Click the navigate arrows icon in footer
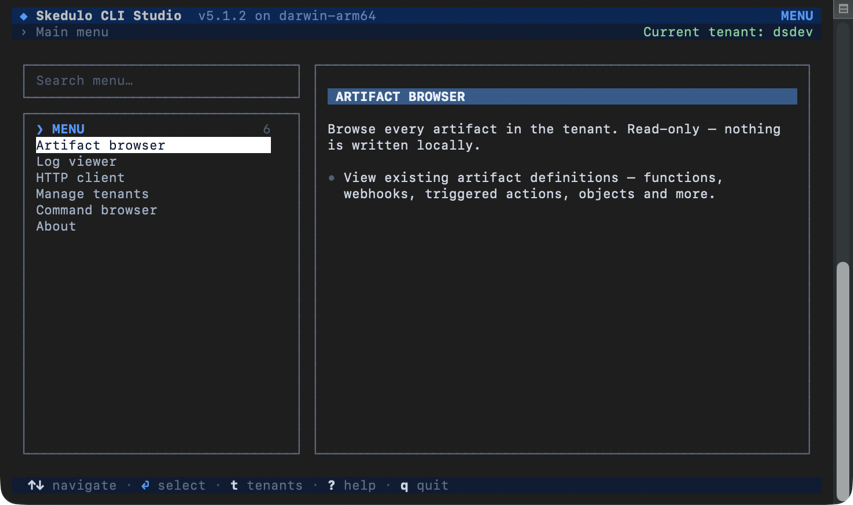 [x=36, y=485]
